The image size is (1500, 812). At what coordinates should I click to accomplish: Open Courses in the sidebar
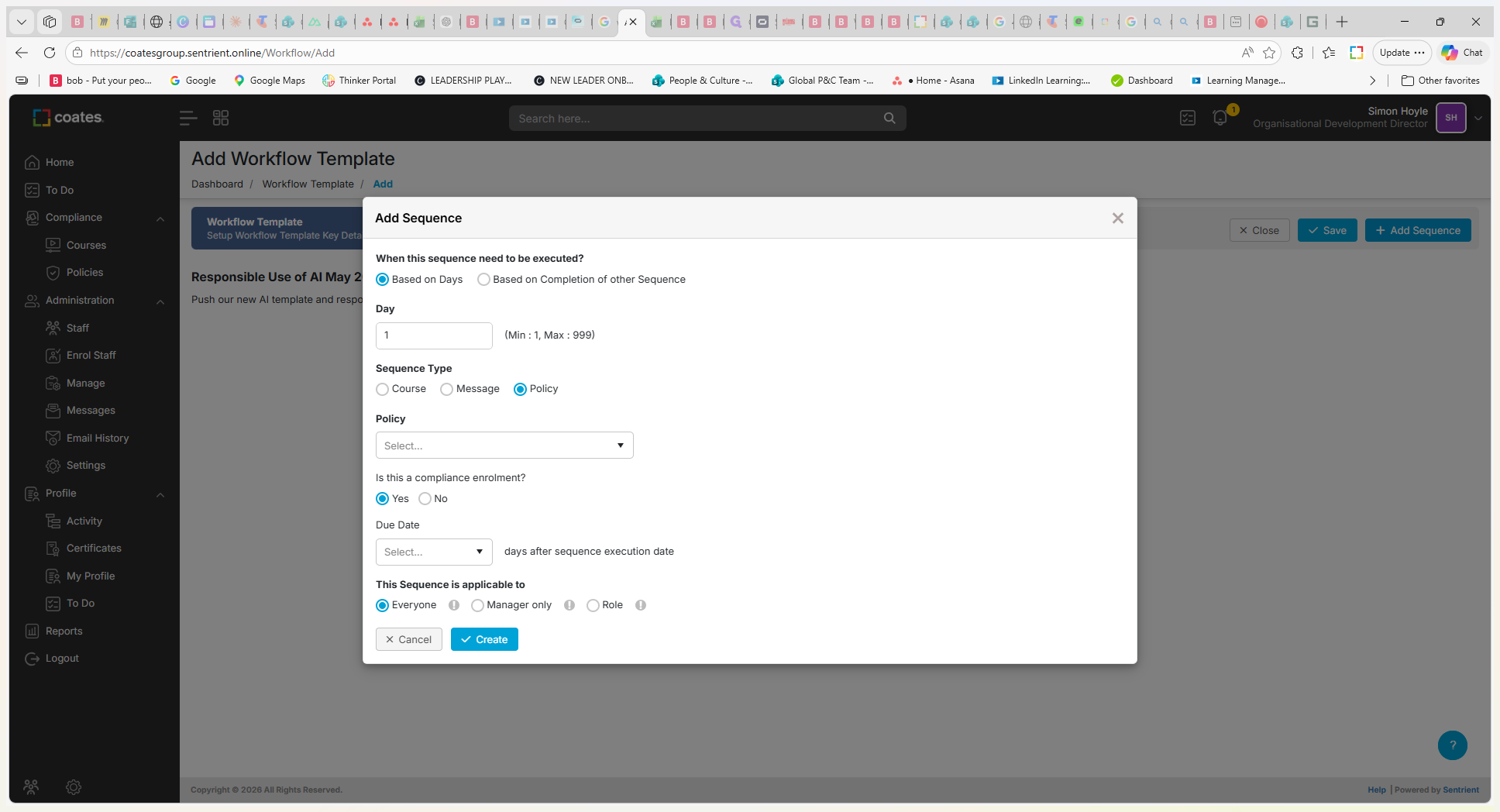tap(86, 246)
